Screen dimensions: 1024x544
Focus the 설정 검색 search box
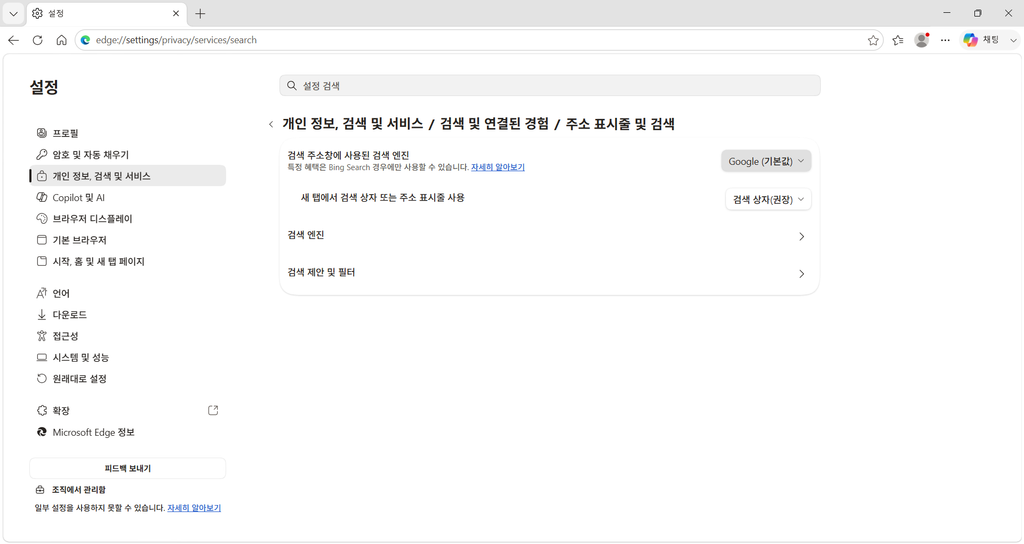tap(550, 86)
